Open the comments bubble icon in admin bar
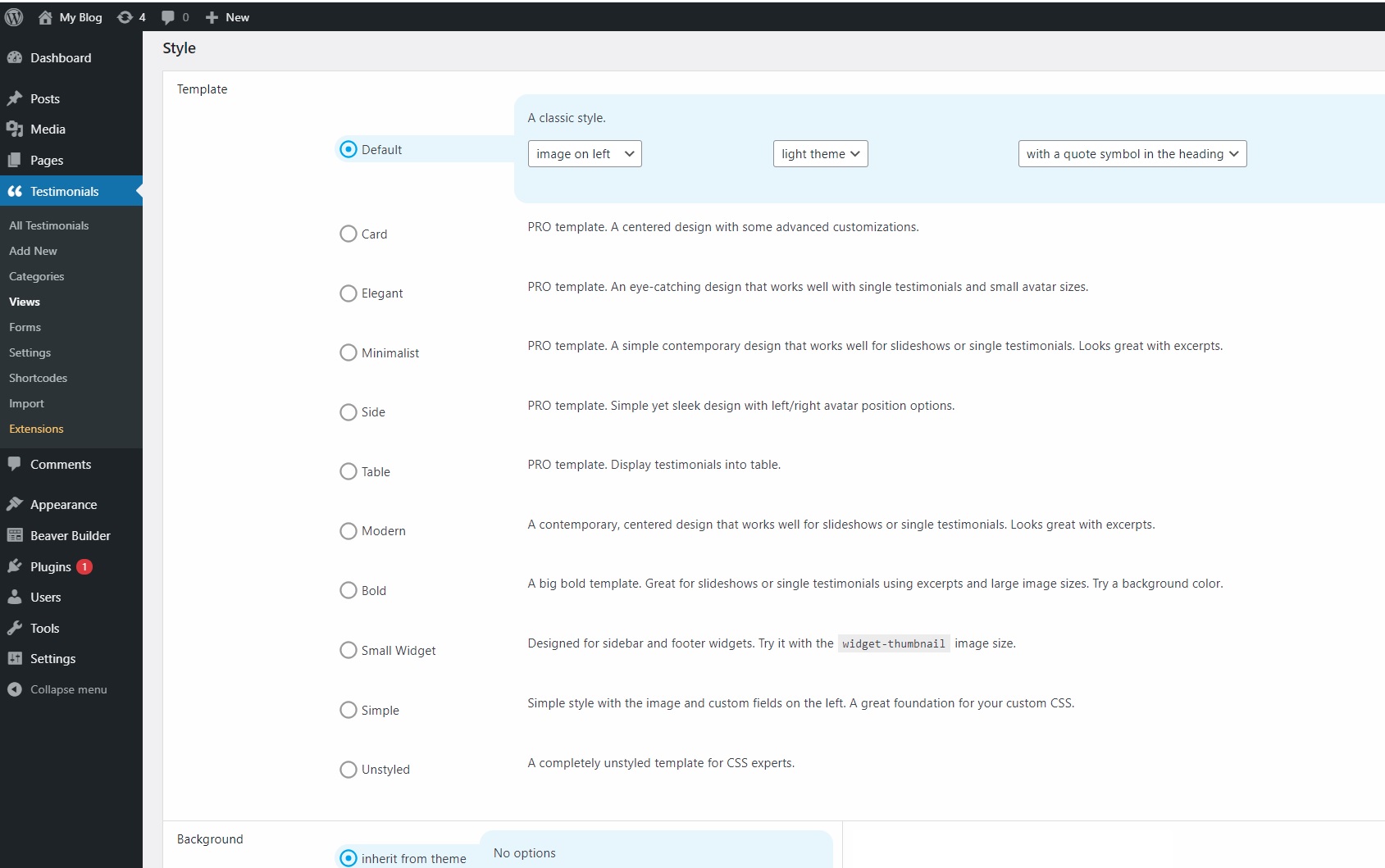Viewport: 1385px width, 868px height. pyautogui.click(x=168, y=17)
